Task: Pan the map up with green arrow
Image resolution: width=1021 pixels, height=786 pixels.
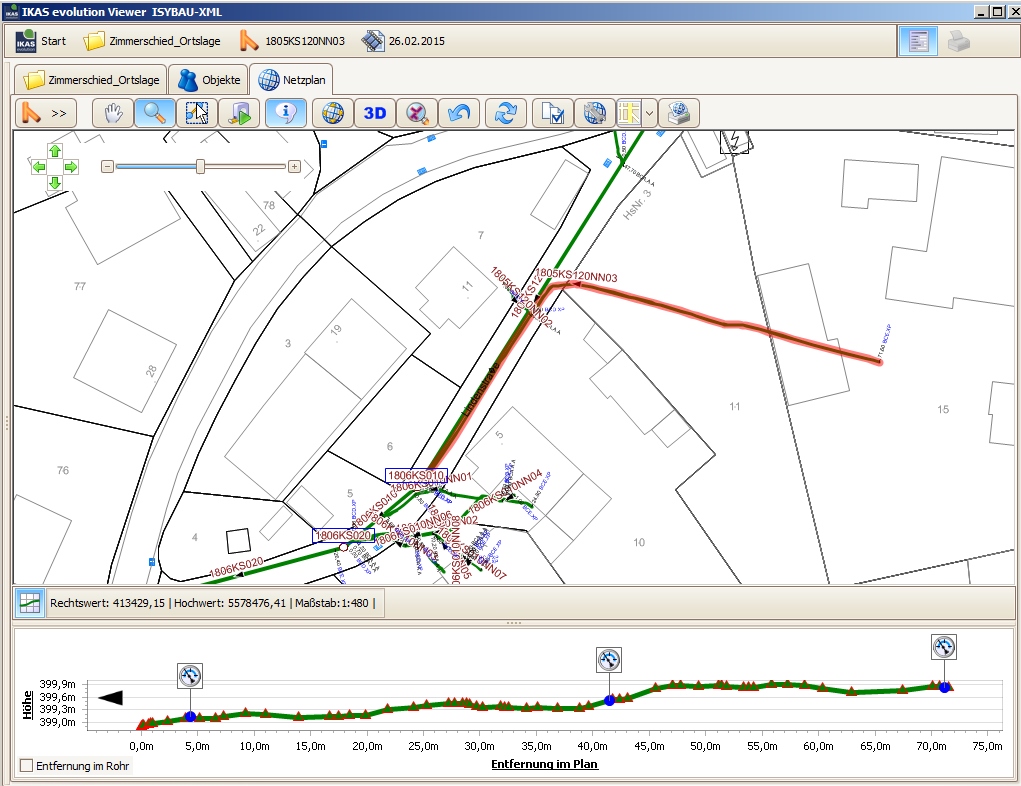Action: tap(55, 150)
